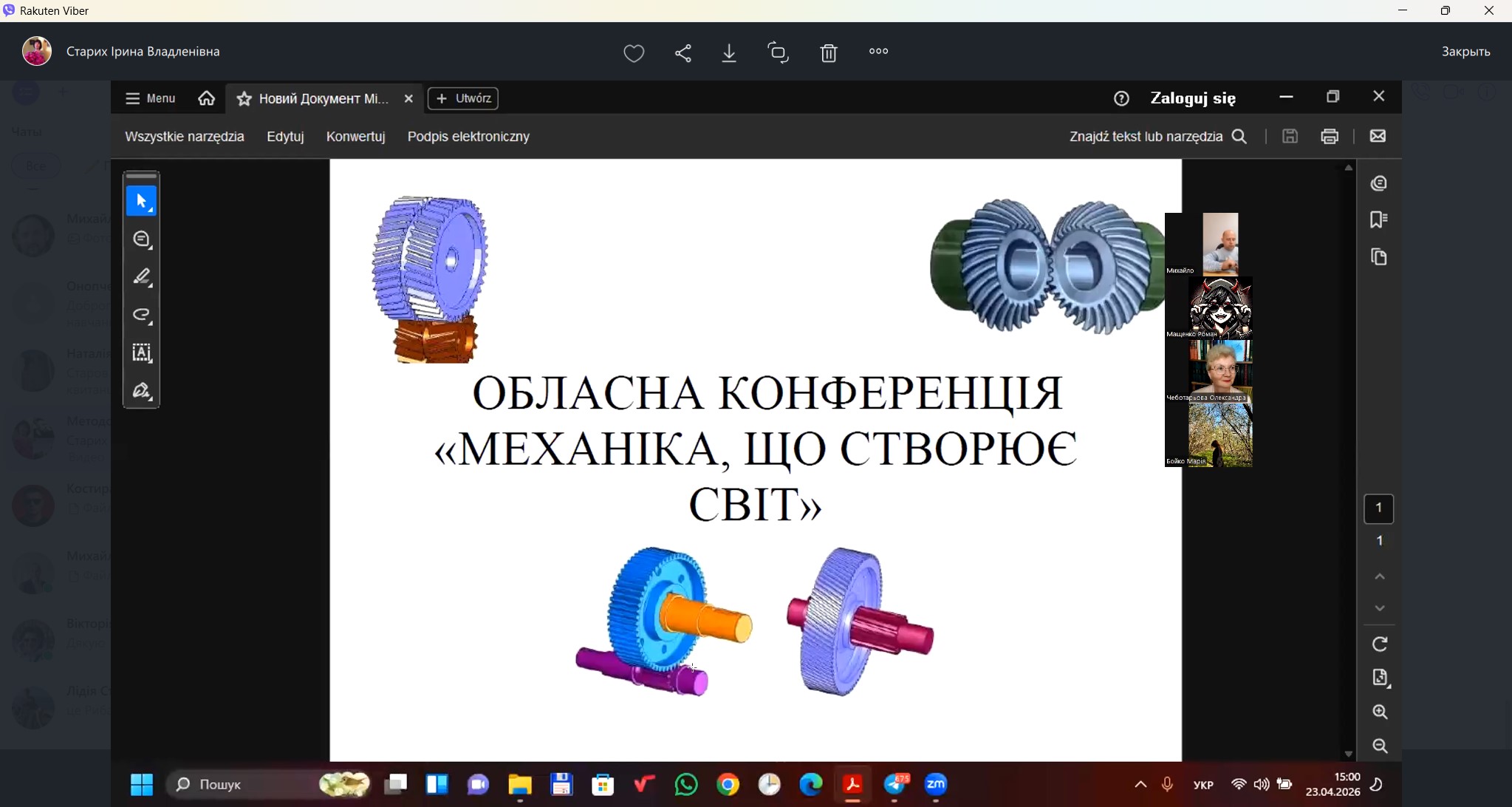Click the heart like icon
This screenshot has height=807, width=1512.
[x=634, y=52]
